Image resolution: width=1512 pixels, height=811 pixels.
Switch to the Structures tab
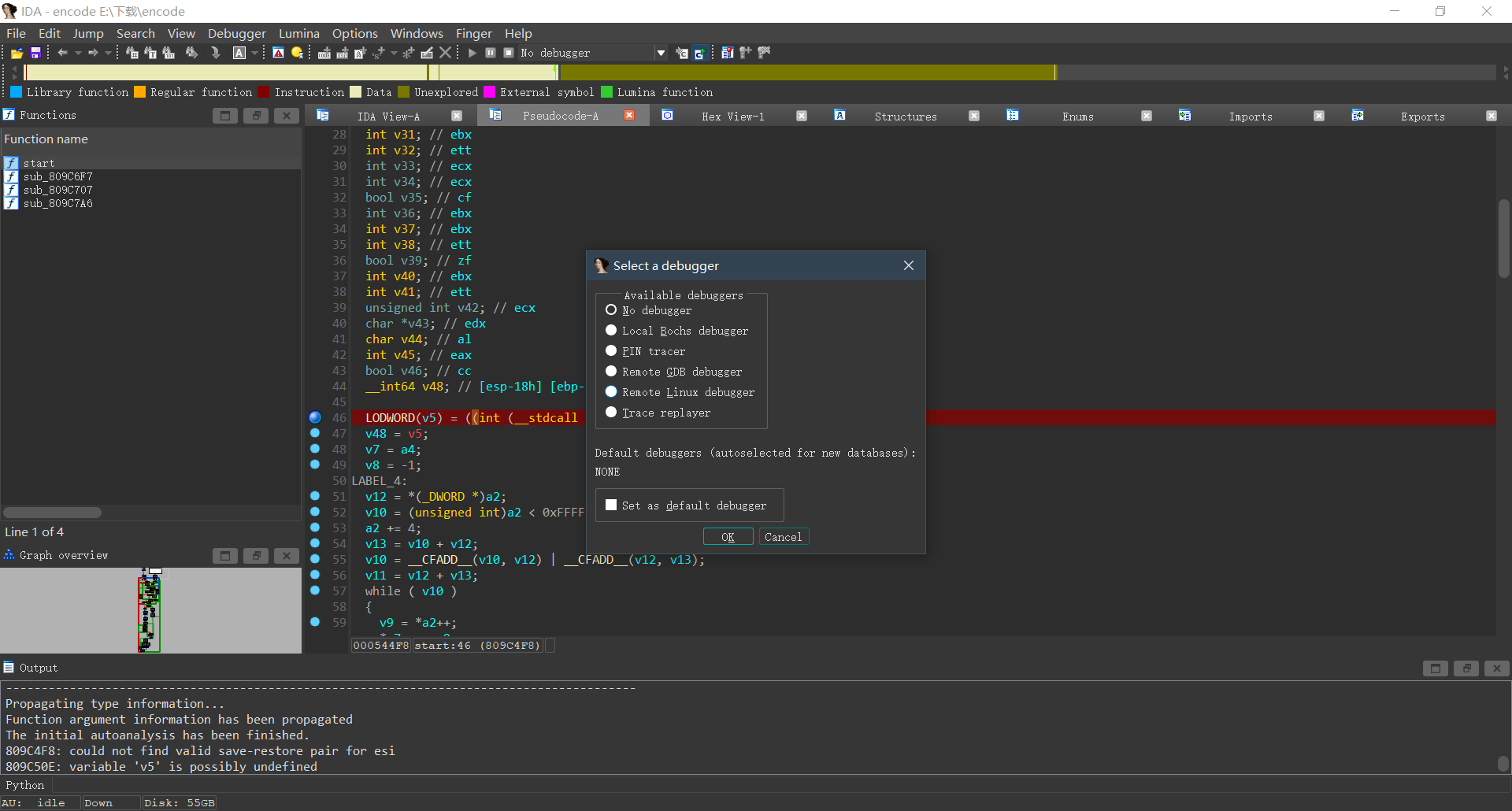pos(906,116)
